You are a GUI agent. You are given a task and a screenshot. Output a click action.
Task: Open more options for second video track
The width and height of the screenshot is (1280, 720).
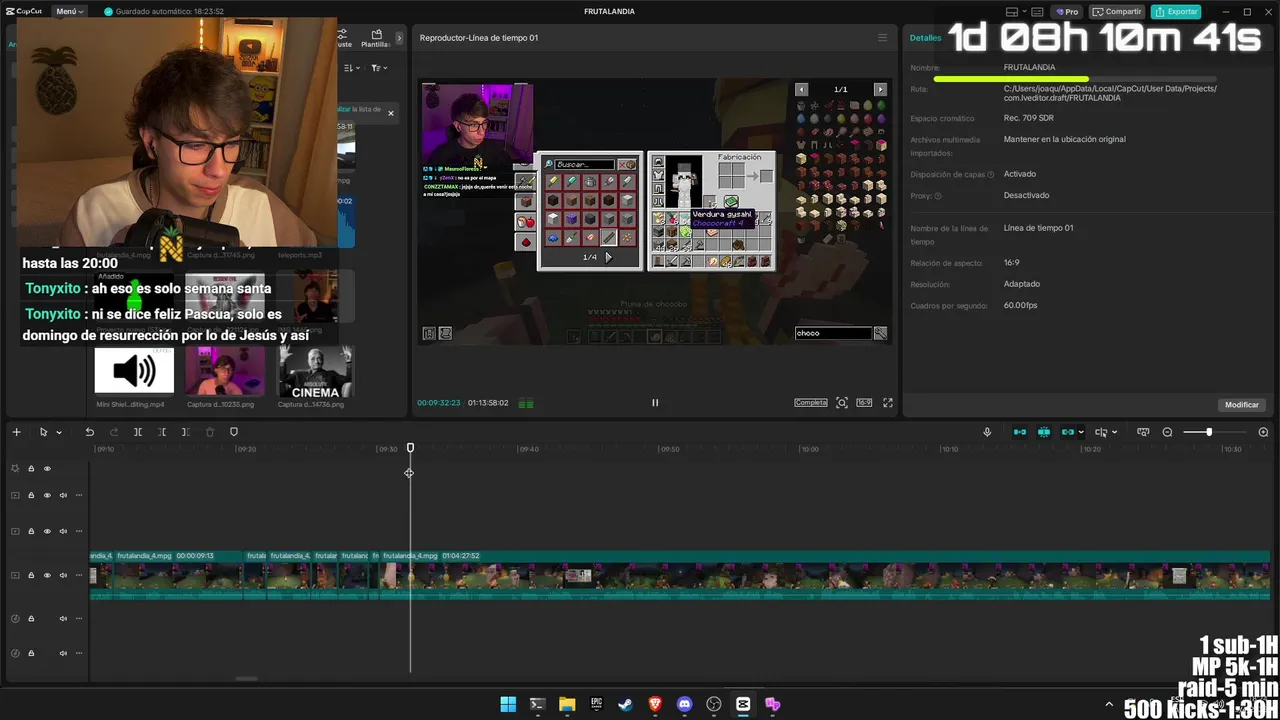[79, 495]
